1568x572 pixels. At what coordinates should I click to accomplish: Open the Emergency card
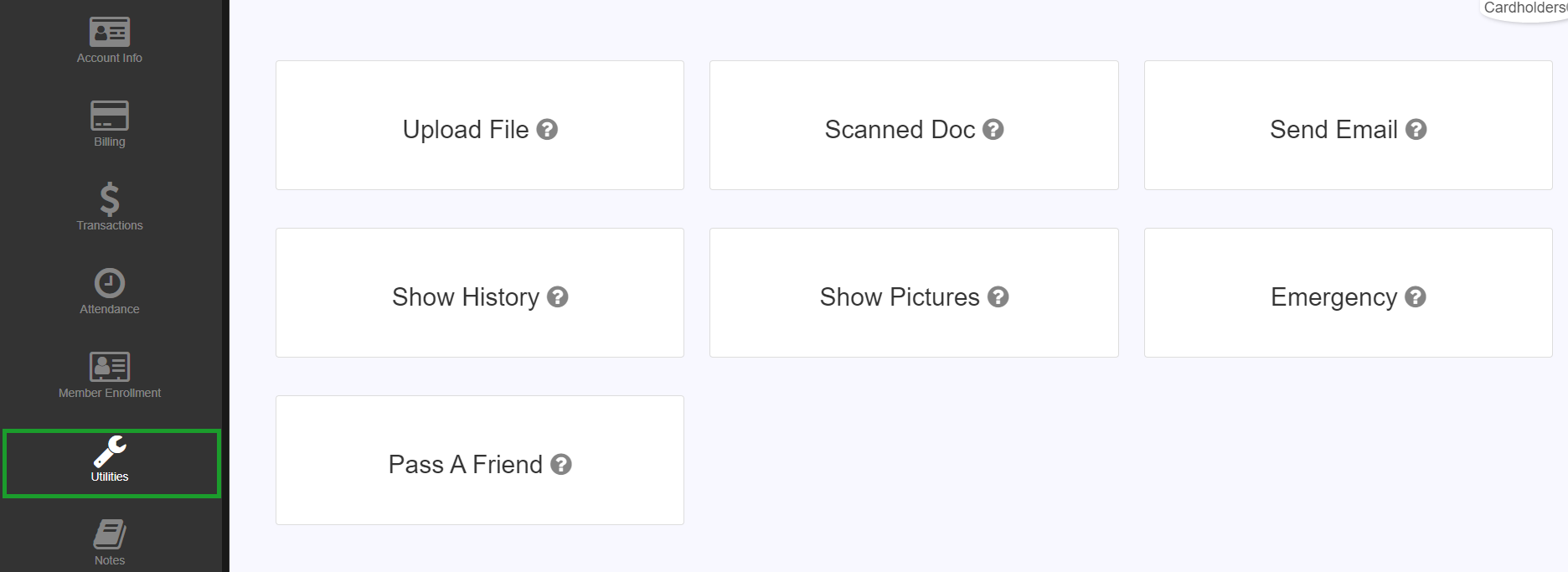point(1349,293)
